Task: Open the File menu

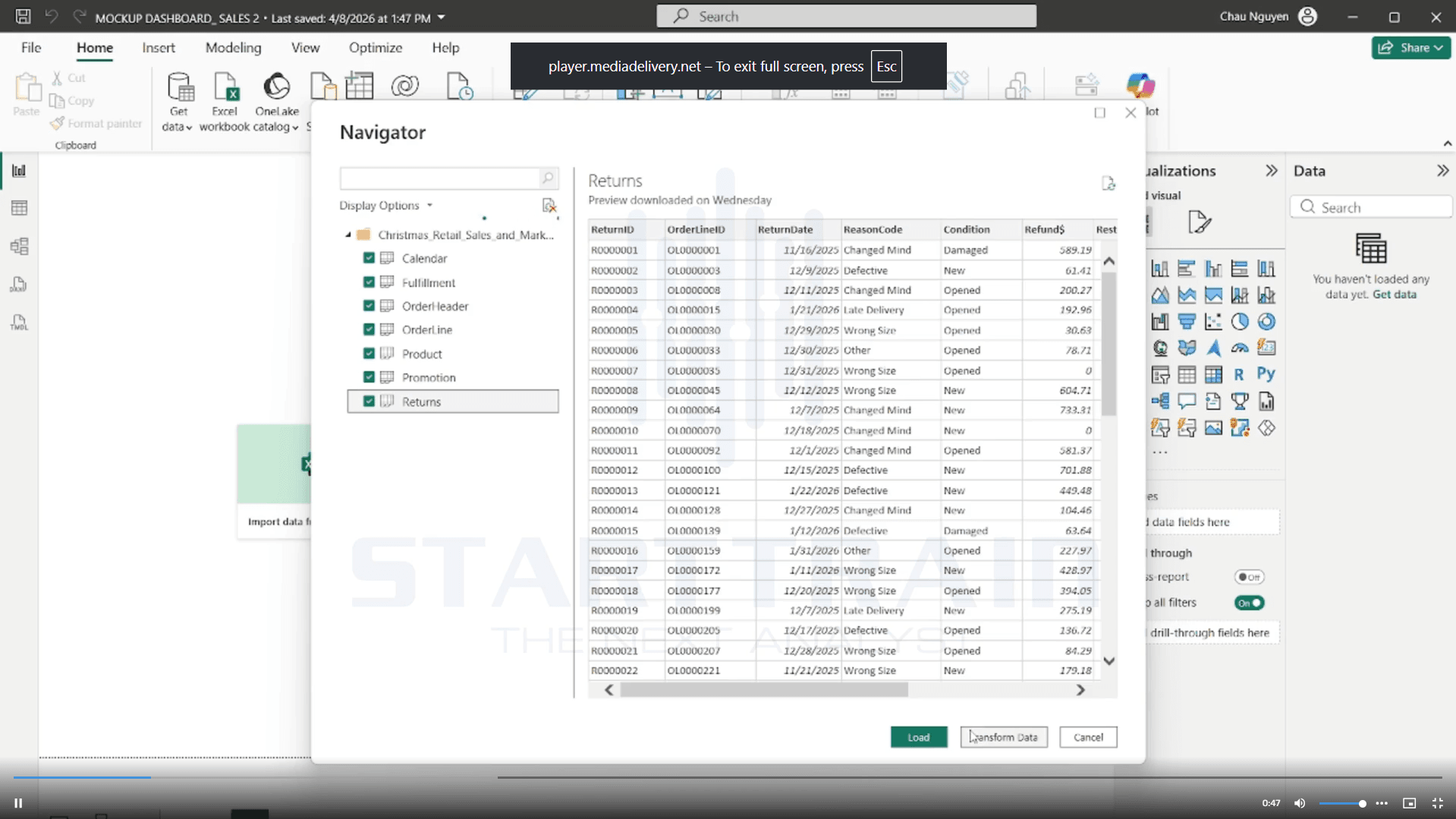Action: (x=31, y=47)
